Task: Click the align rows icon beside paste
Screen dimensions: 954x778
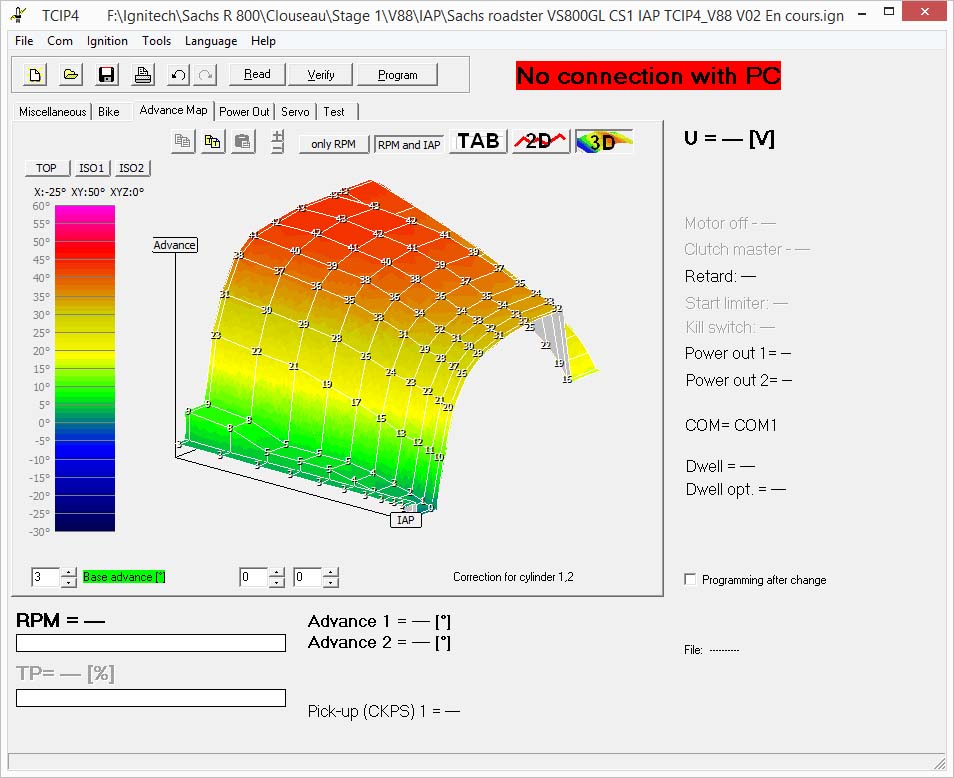Action: (x=277, y=142)
